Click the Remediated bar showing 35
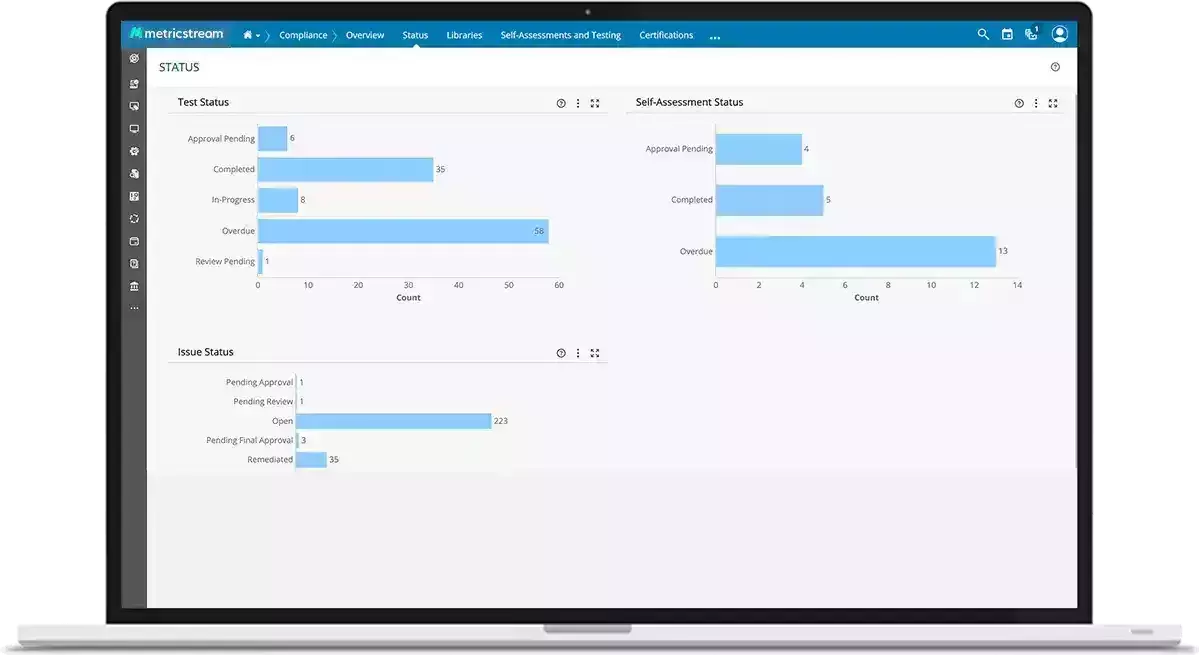This screenshot has height=655, width=1200. tap(312, 460)
